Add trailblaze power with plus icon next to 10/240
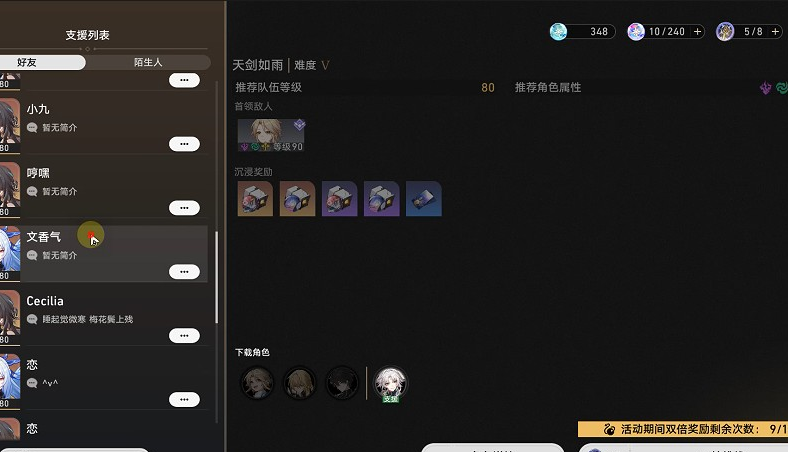This screenshot has width=788, height=452. [698, 32]
